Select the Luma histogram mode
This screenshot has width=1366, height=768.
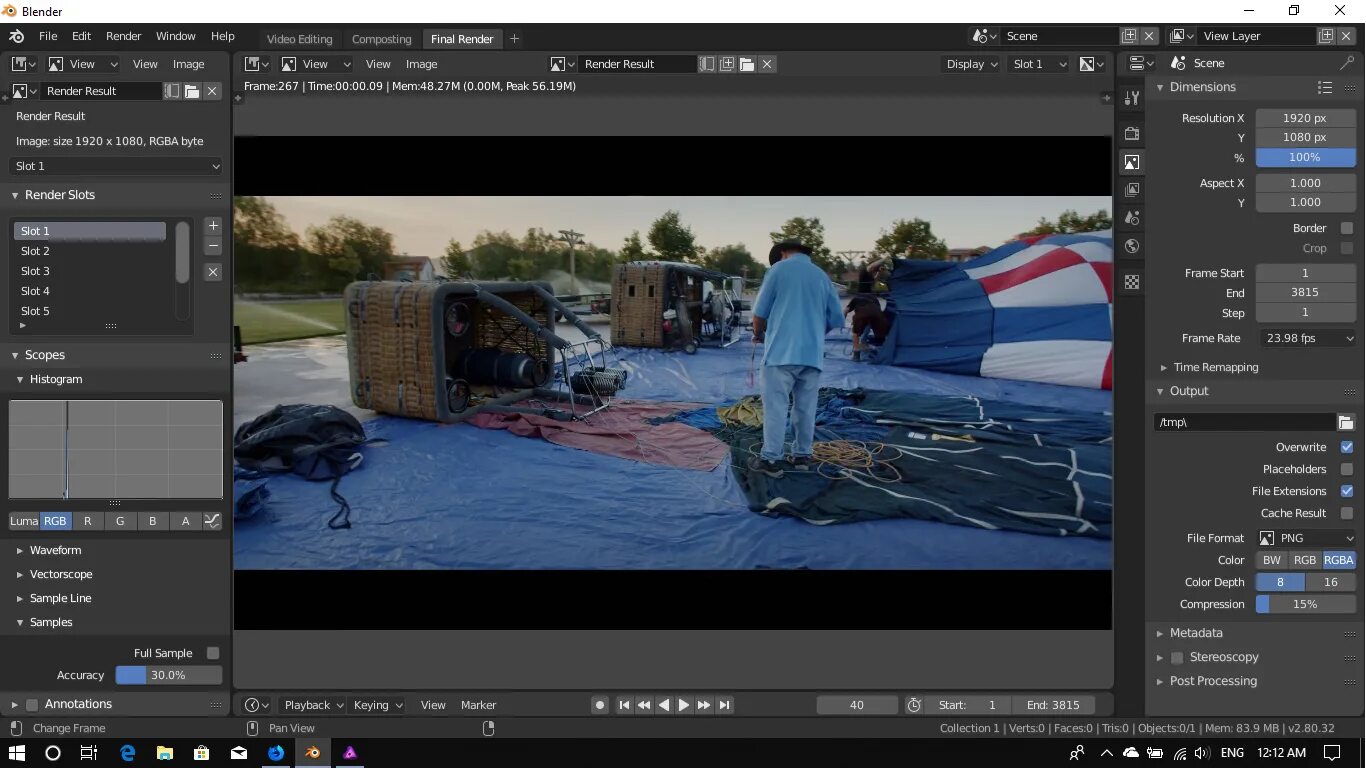coord(24,521)
